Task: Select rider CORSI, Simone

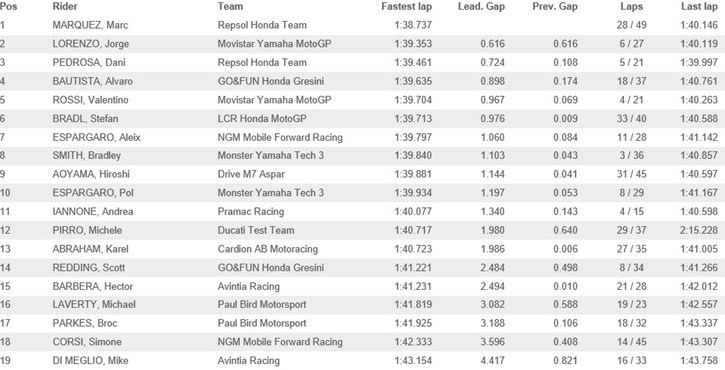Action: point(87,342)
